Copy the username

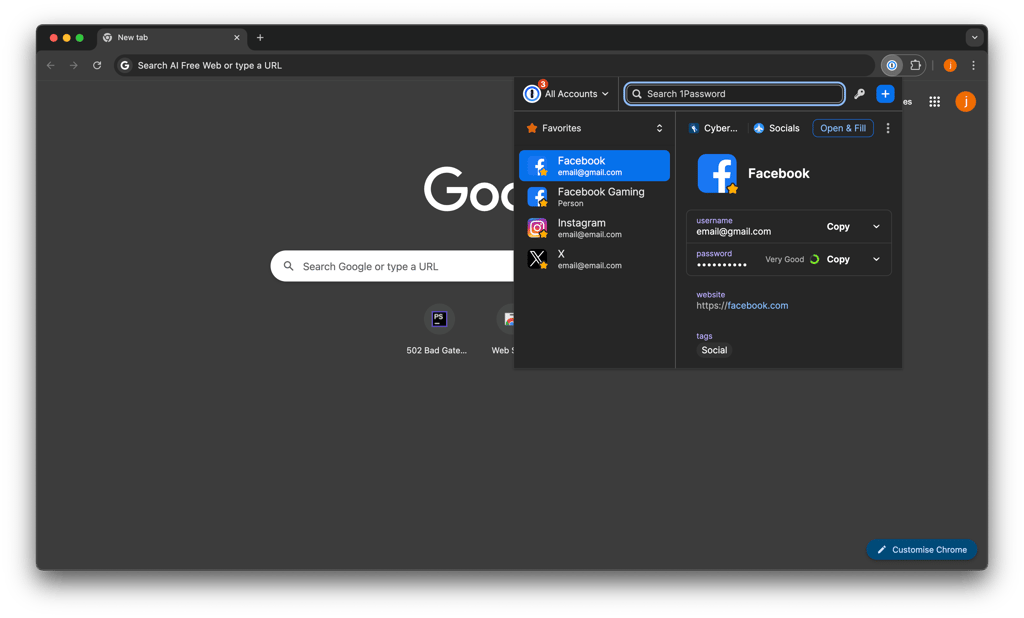838,227
